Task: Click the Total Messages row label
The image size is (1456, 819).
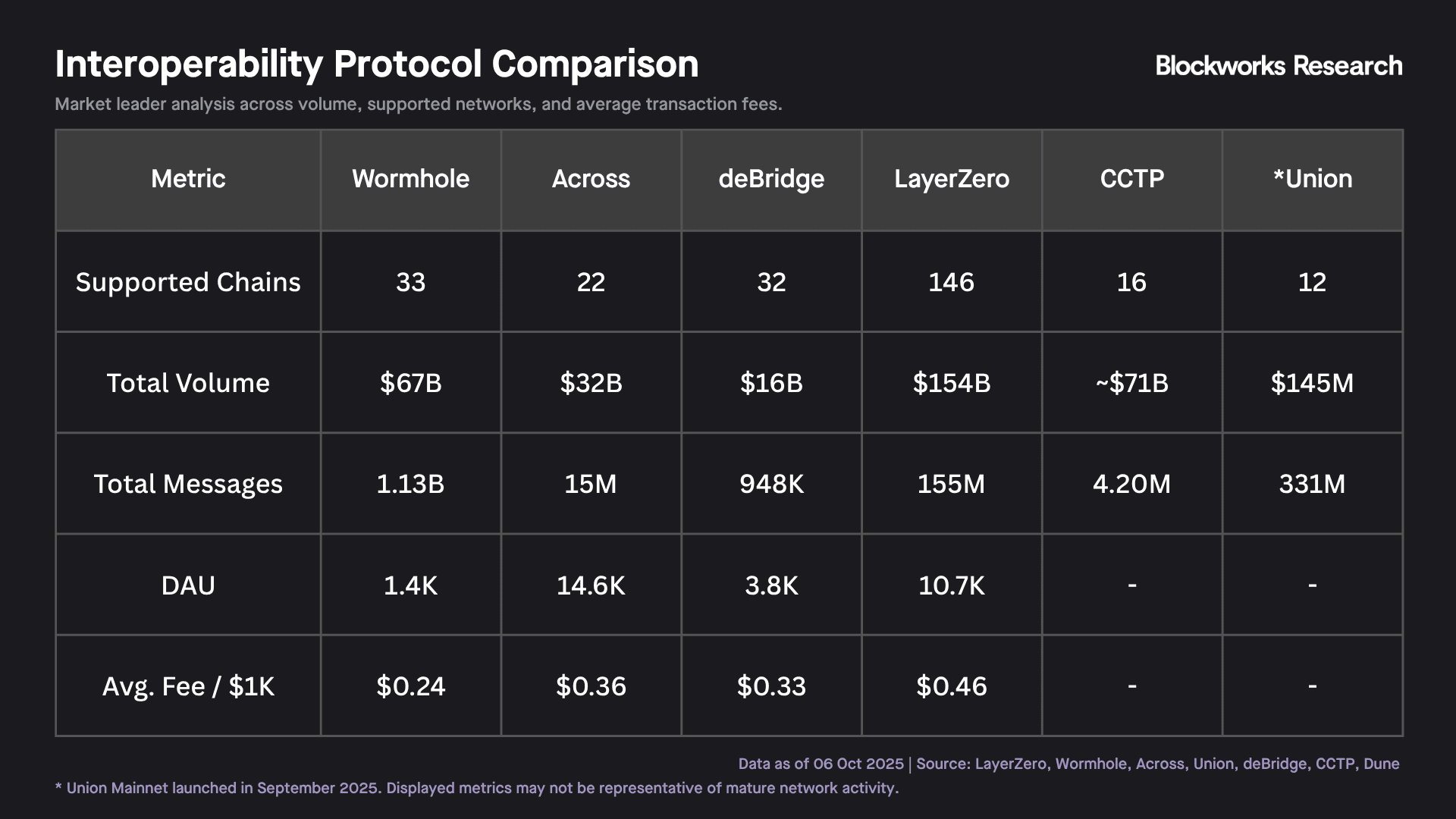Action: [x=188, y=484]
